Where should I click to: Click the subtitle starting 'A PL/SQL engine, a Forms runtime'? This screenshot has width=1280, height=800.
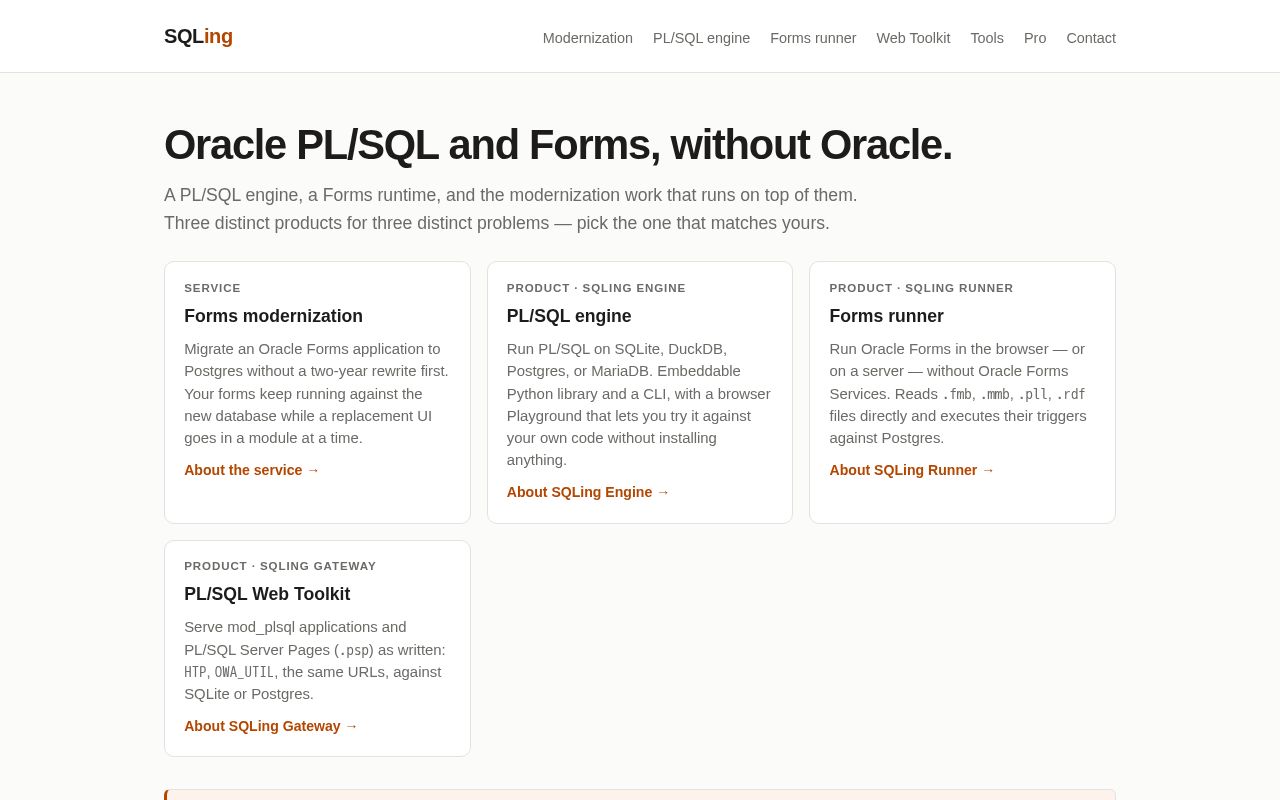pos(511,195)
